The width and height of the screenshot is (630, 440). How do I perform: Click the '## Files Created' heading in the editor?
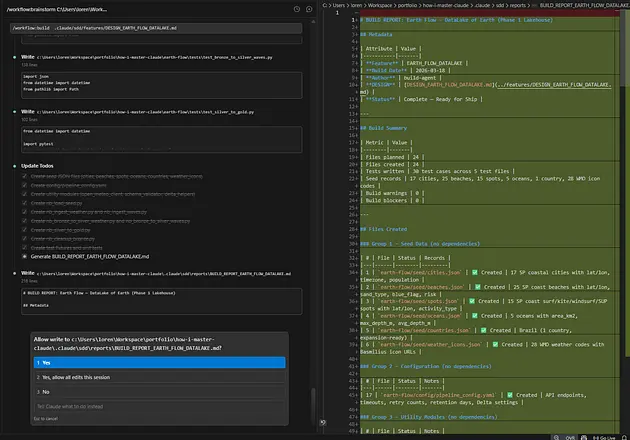[x=383, y=229]
